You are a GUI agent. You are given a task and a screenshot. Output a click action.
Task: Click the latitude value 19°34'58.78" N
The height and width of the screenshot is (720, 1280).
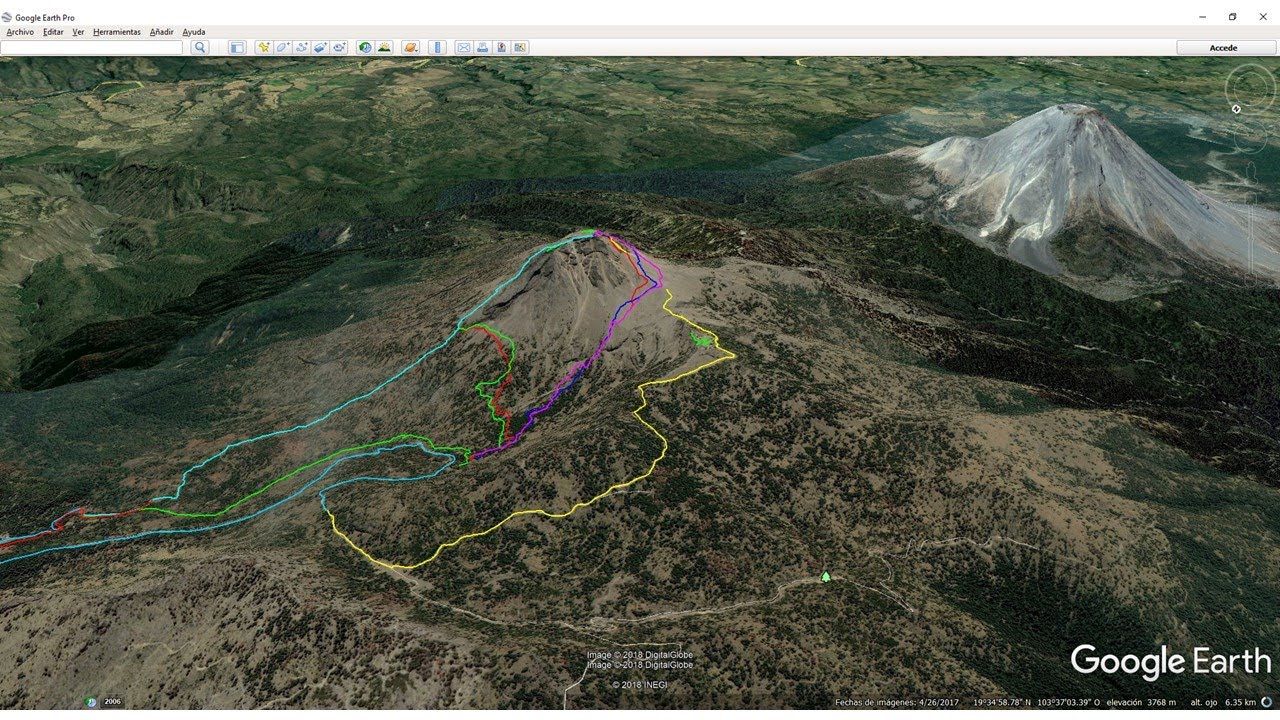pyautogui.click(x=1000, y=702)
